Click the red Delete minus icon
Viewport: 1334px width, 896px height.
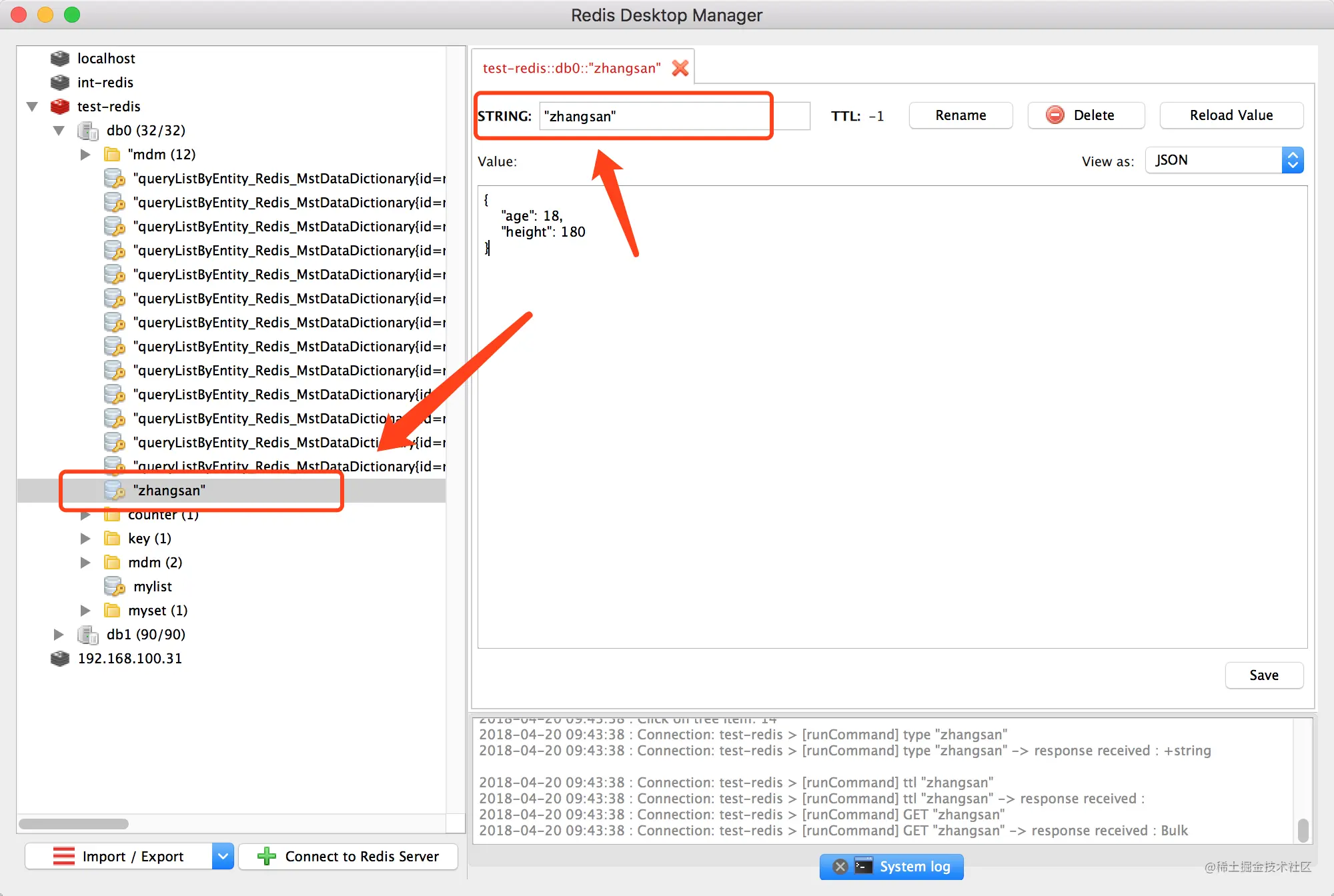[1055, 115]
